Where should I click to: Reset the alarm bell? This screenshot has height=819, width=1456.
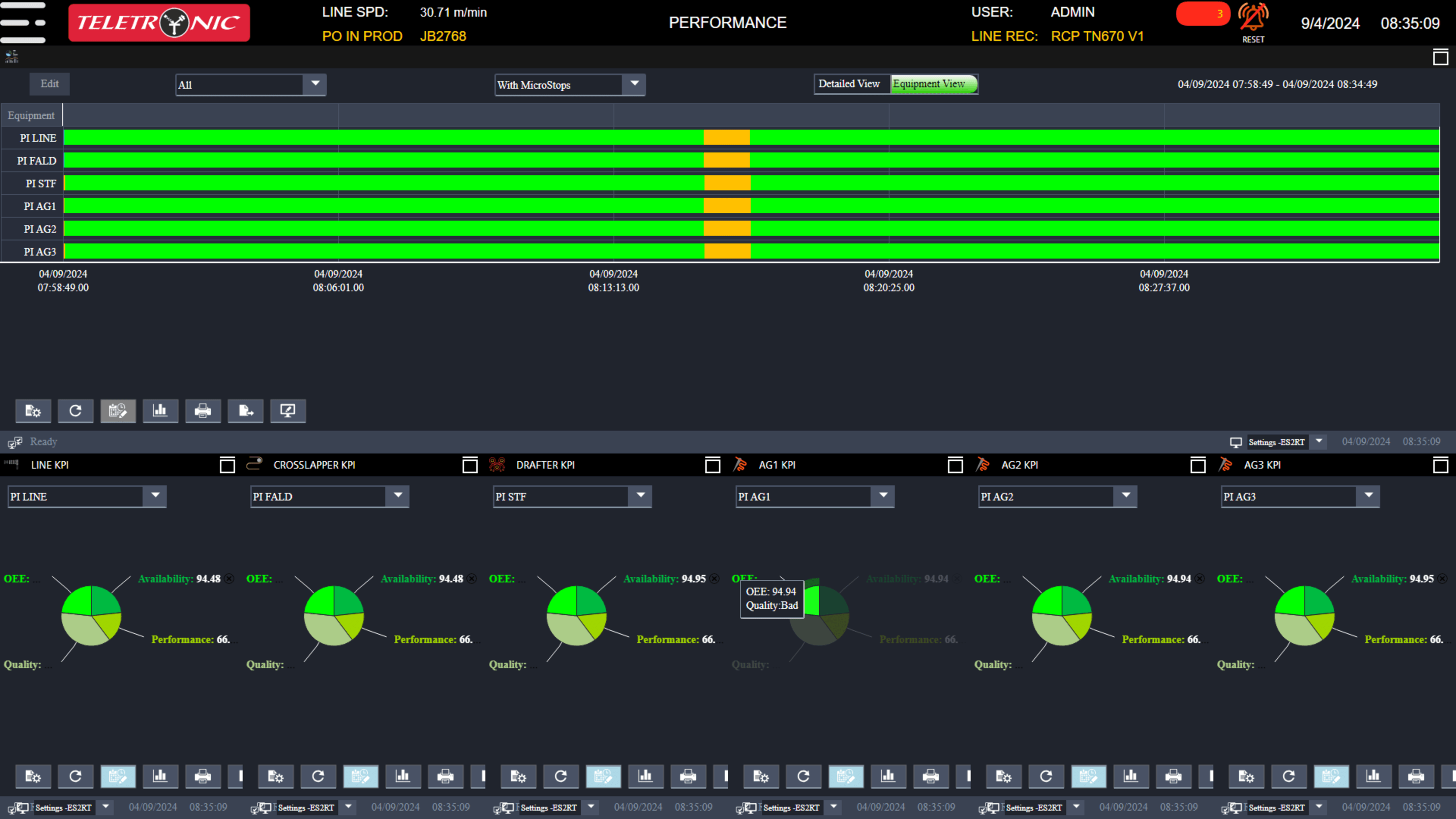point(1253,23)
